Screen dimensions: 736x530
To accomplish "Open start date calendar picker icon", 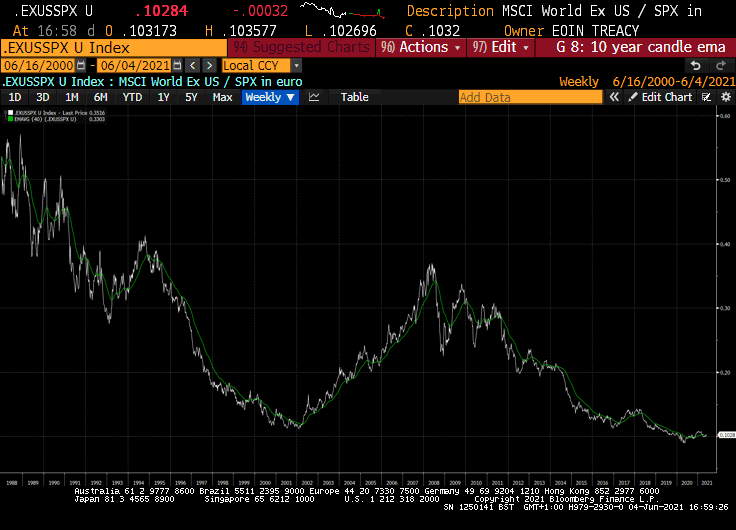I will tap(81, 65).
